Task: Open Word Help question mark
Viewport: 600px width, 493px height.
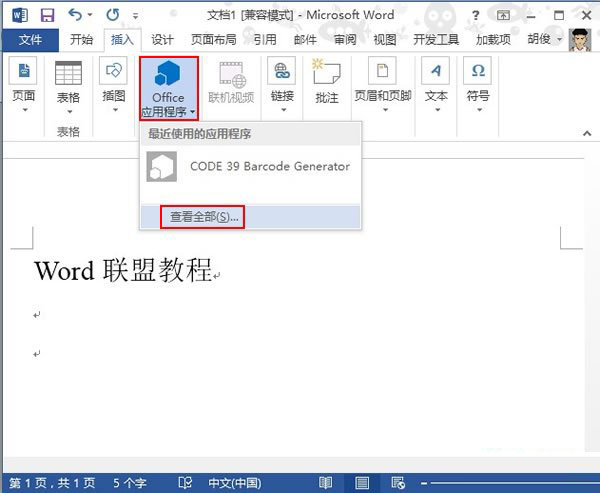Action: point(475,15)
